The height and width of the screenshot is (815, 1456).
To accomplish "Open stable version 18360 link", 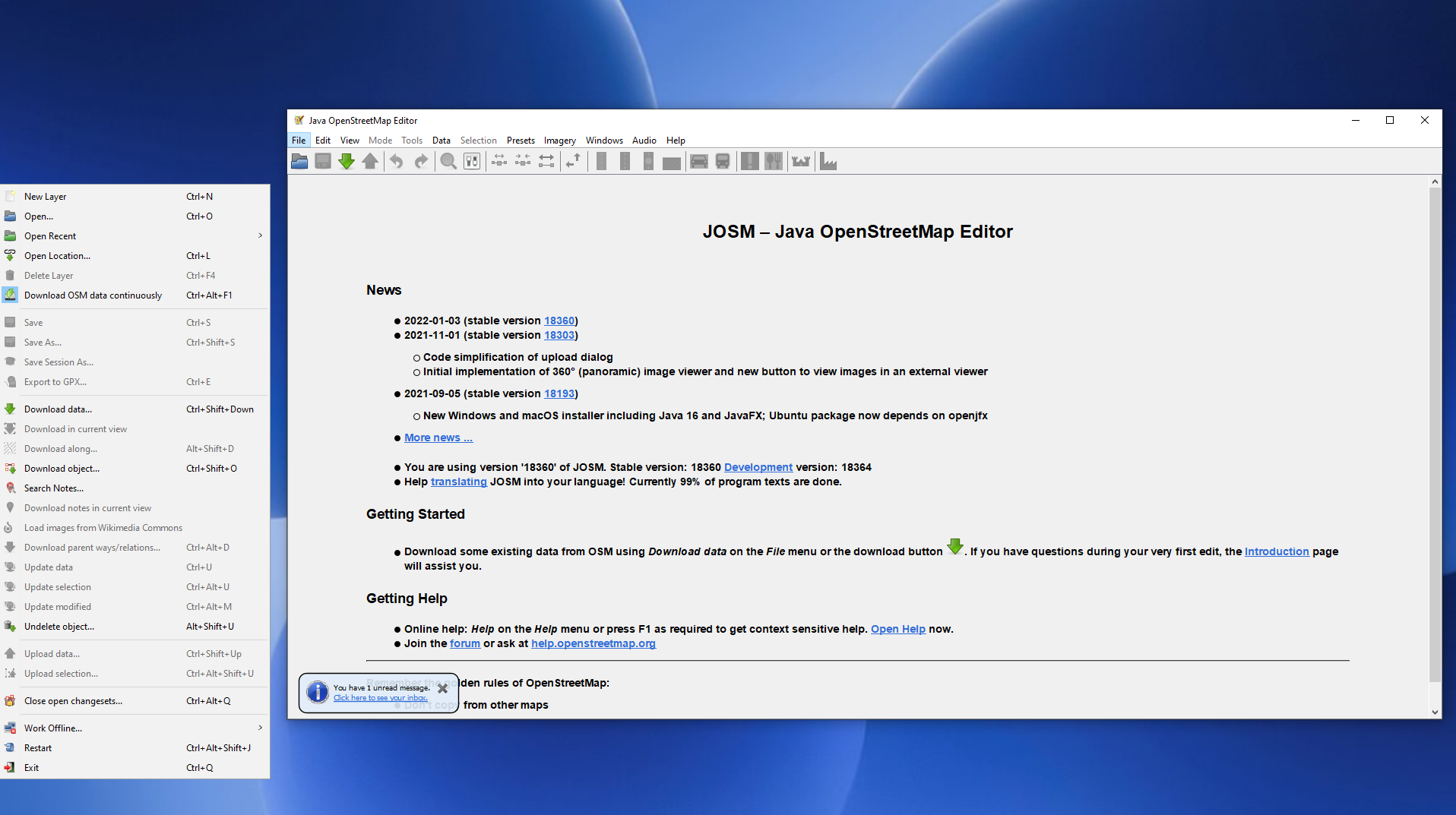I will (559, 321).
